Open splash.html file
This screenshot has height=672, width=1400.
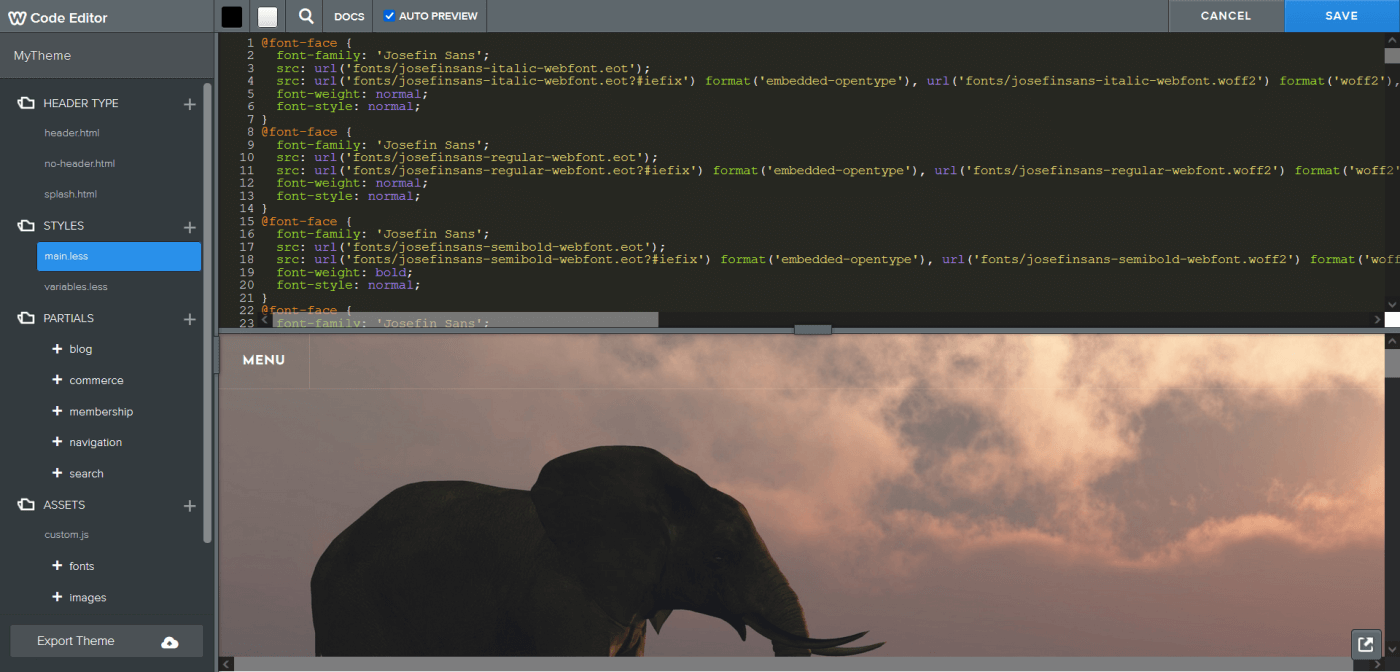point(71,195)
